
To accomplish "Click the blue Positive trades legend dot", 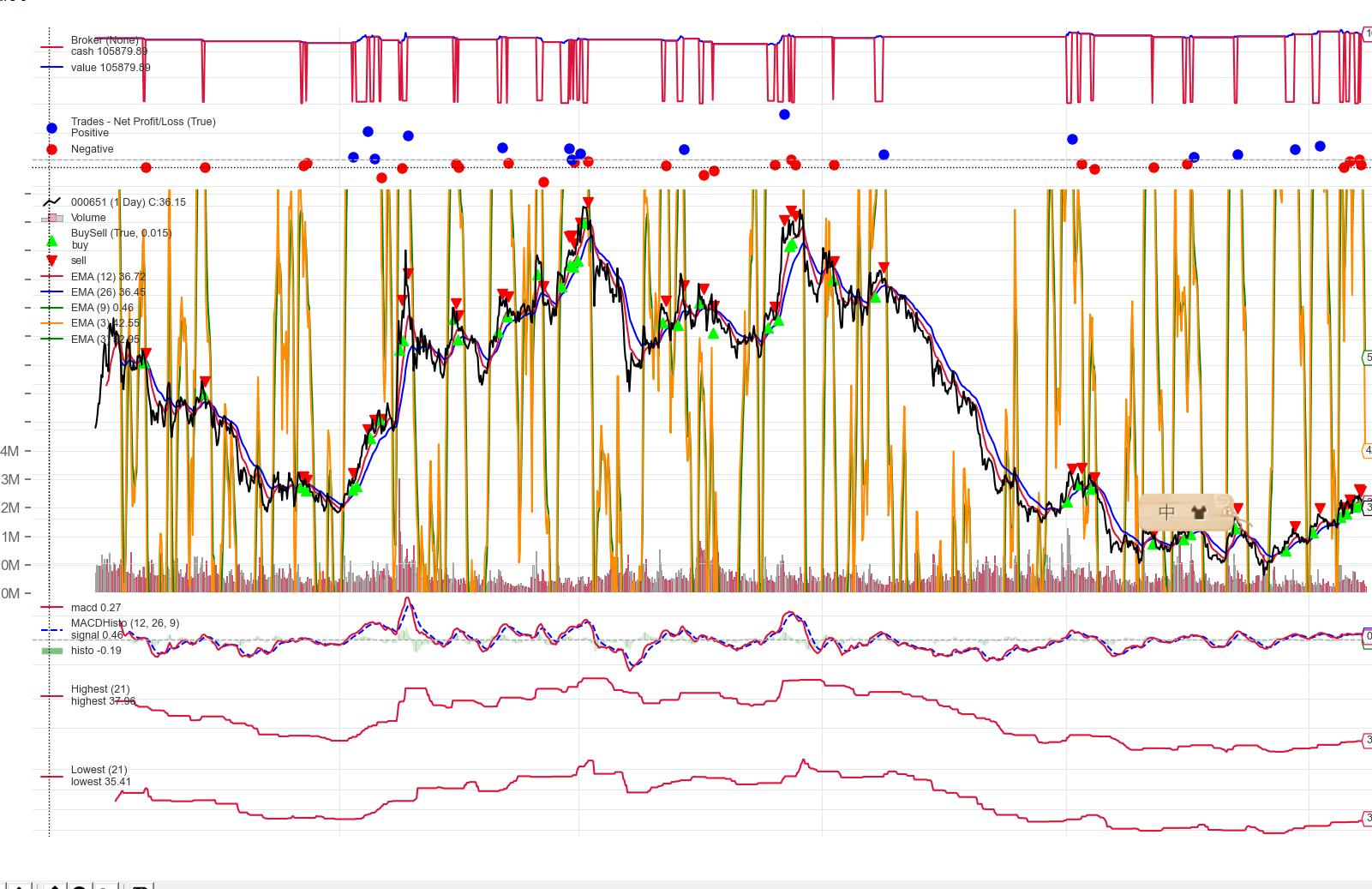I will [51, 128].
